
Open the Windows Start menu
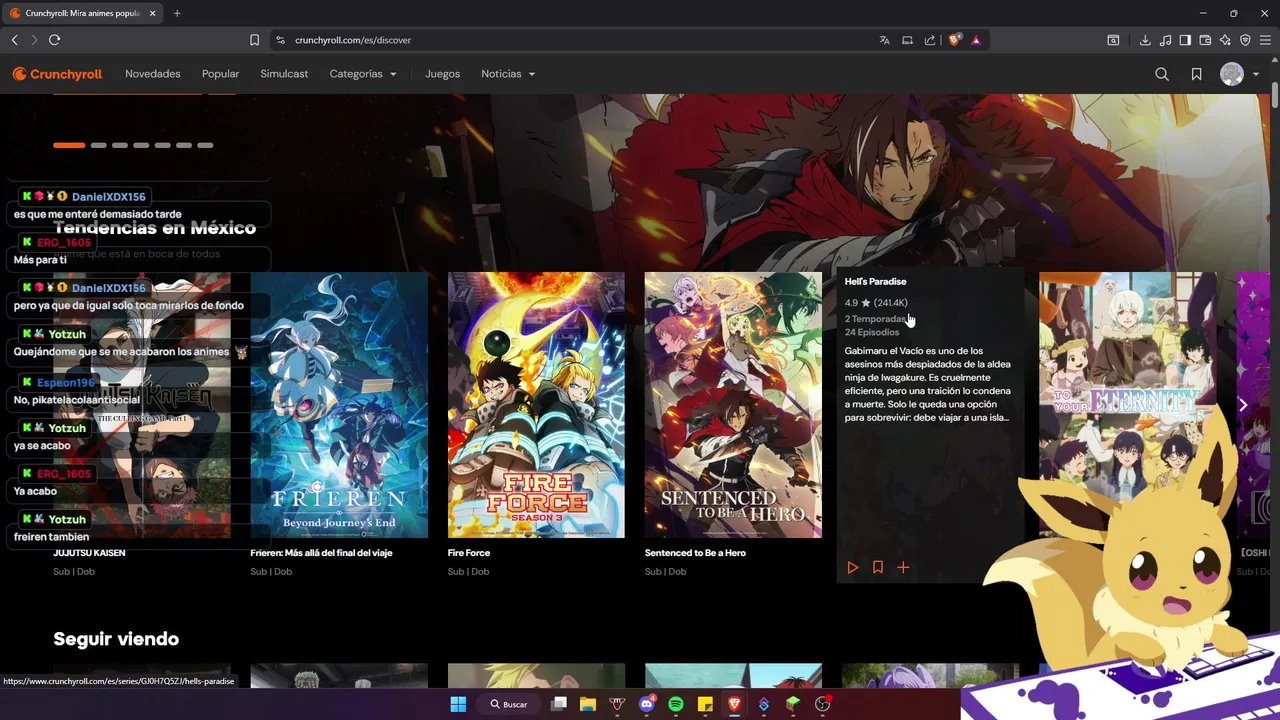click(x=458, y=704)
